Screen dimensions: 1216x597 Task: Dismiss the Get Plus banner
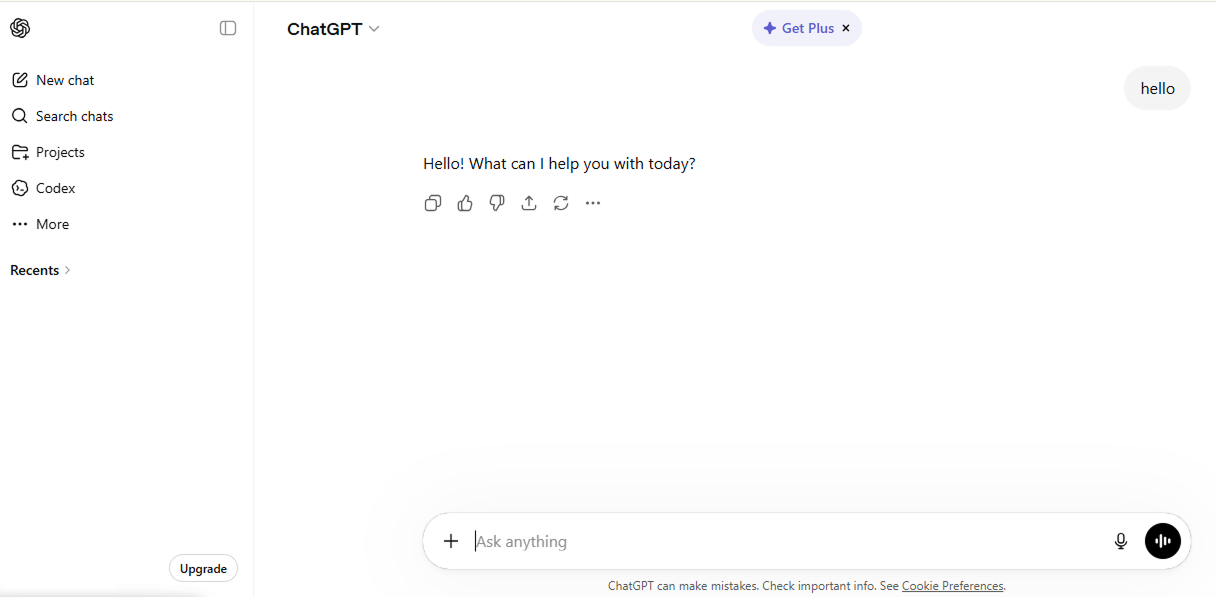[846, 28]
